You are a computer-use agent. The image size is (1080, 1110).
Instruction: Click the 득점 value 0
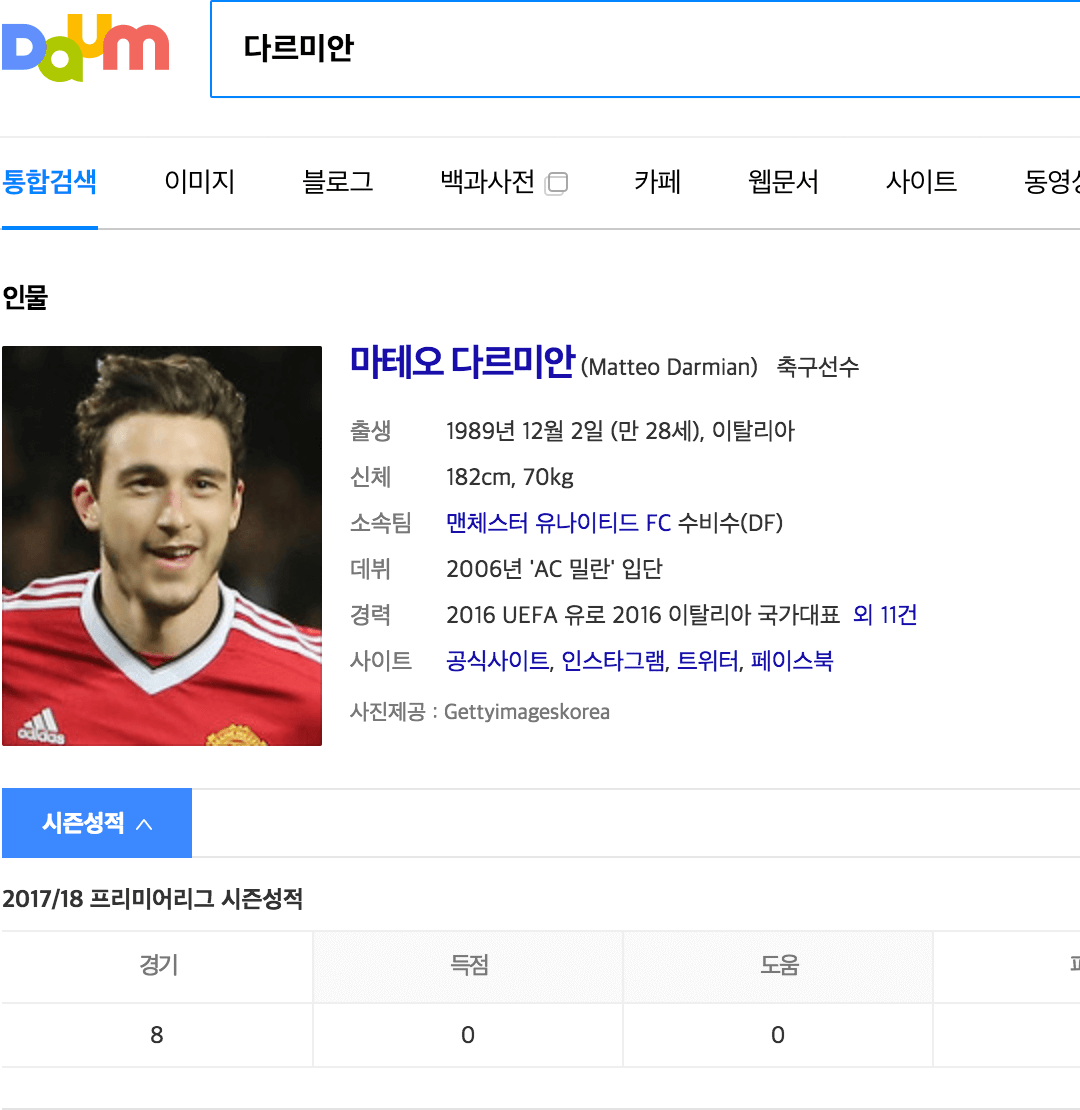tap(468, 1035)
